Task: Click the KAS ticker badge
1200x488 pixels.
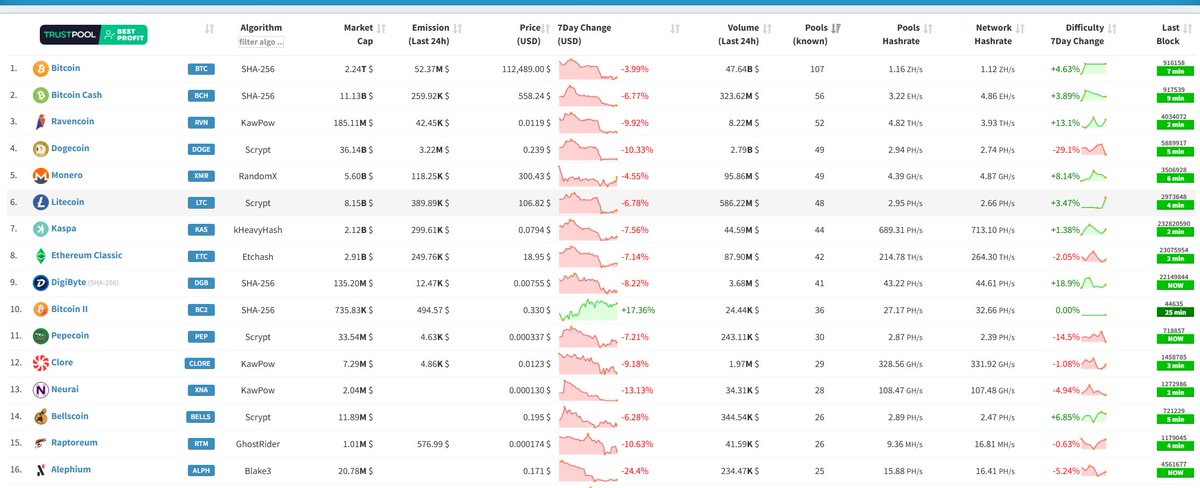Action: (201, 229)
